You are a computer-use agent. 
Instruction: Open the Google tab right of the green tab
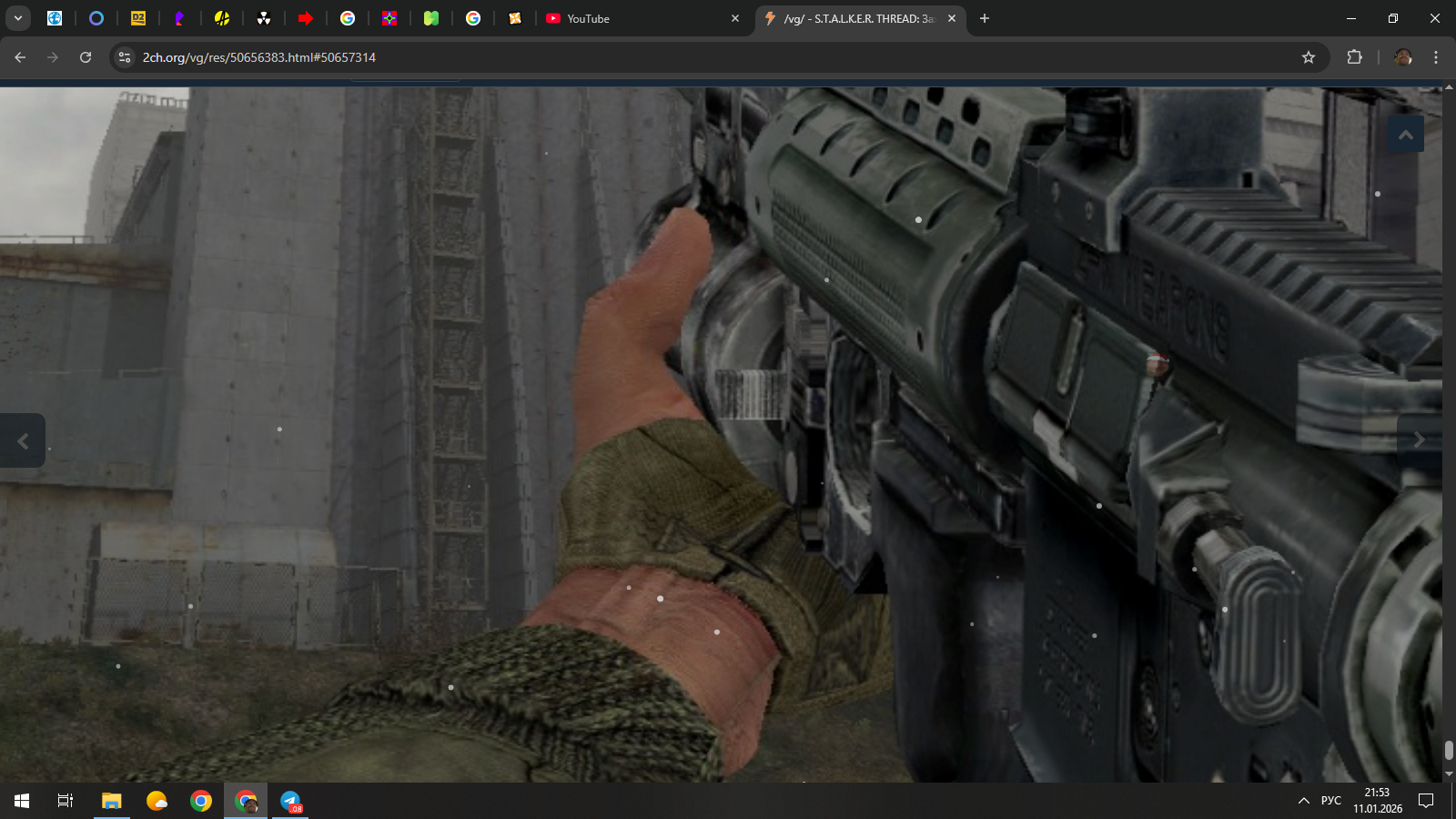pos(473,18)
